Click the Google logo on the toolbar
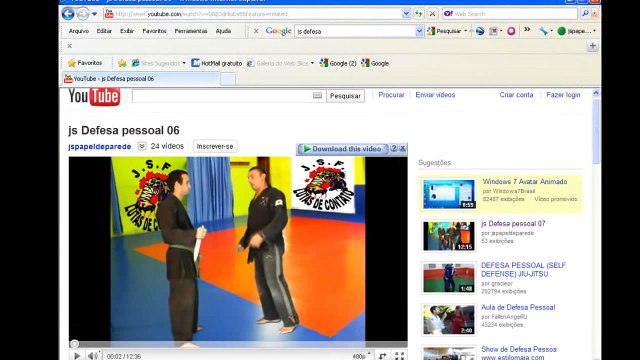Screen dimensions: 640x360 (x=278, y=31)
